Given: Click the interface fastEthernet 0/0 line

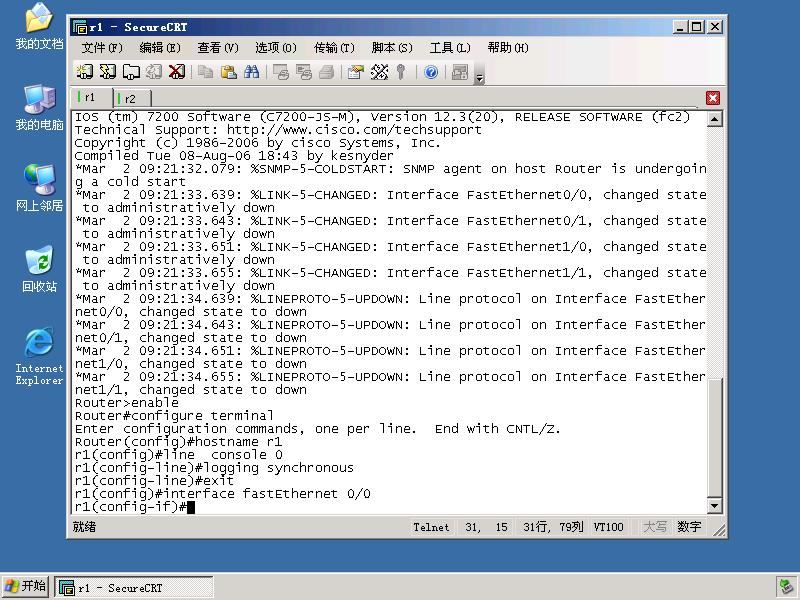Looking at the screenshot, I should coord(222,494).
